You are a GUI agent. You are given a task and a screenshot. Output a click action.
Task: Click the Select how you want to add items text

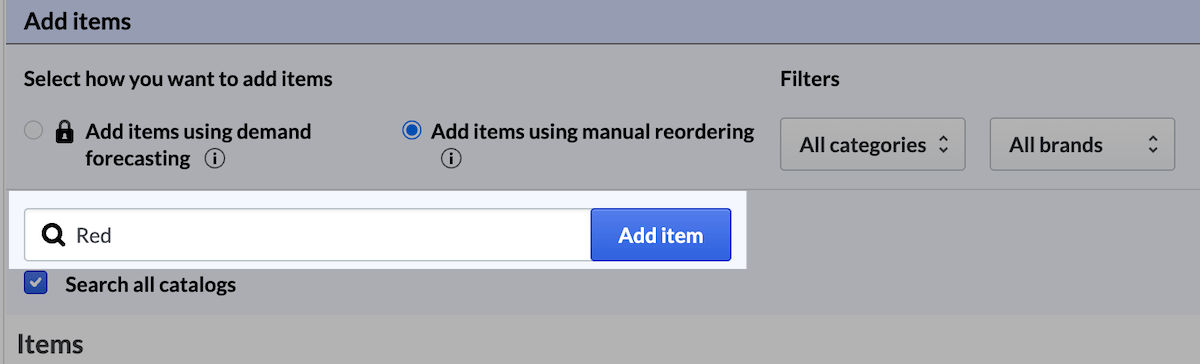point(178,78)
